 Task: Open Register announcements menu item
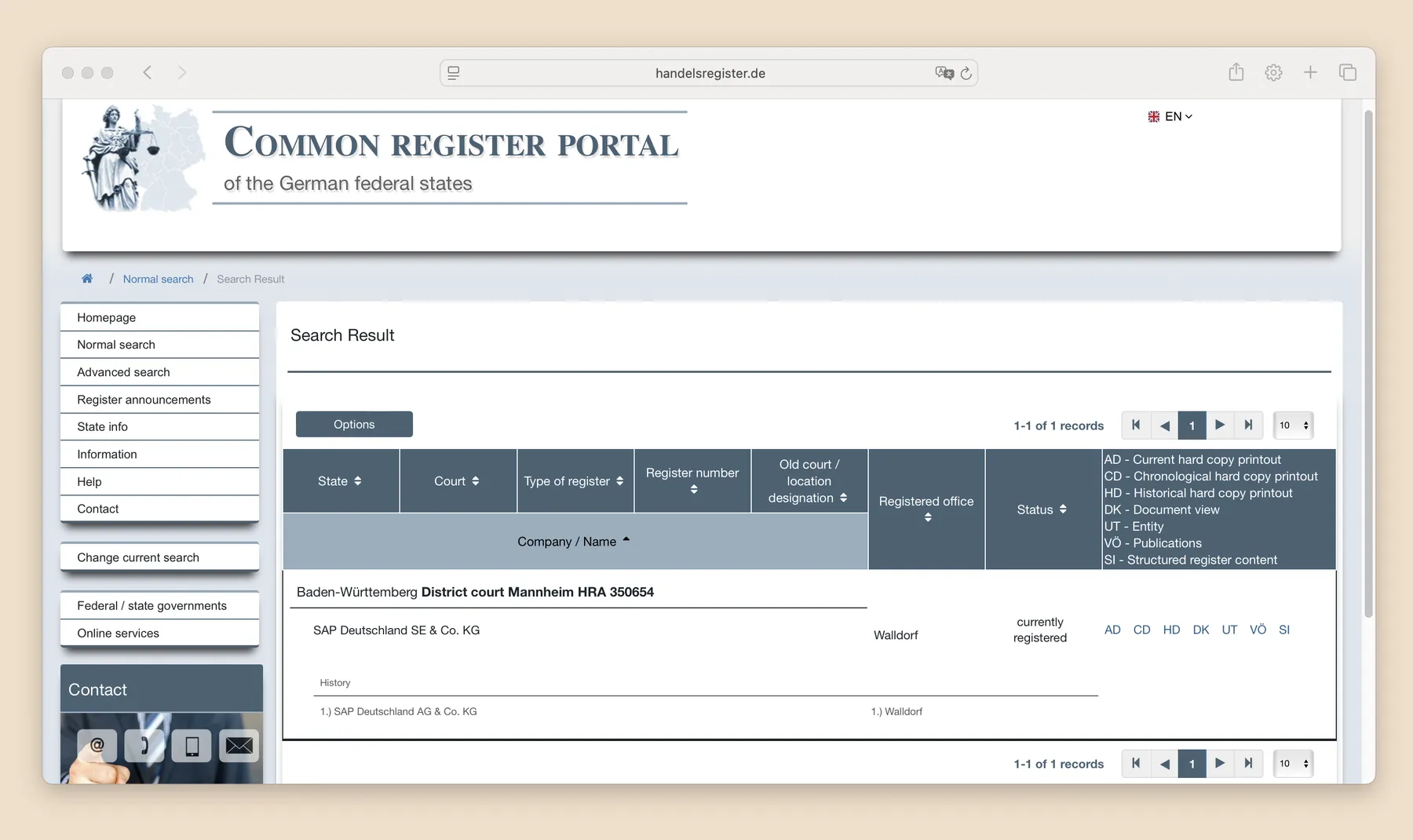tap(159, 400)
